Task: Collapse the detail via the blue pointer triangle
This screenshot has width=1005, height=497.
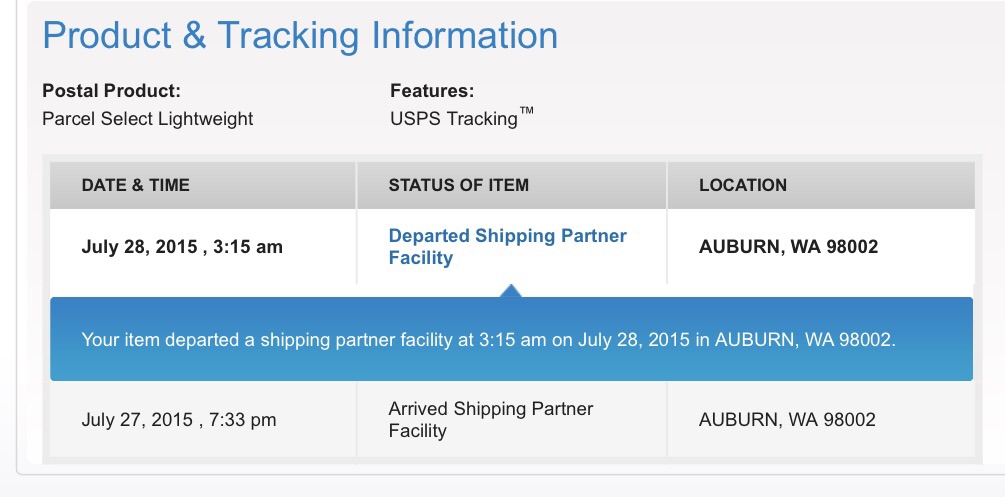Action: [x=510, y=291]
